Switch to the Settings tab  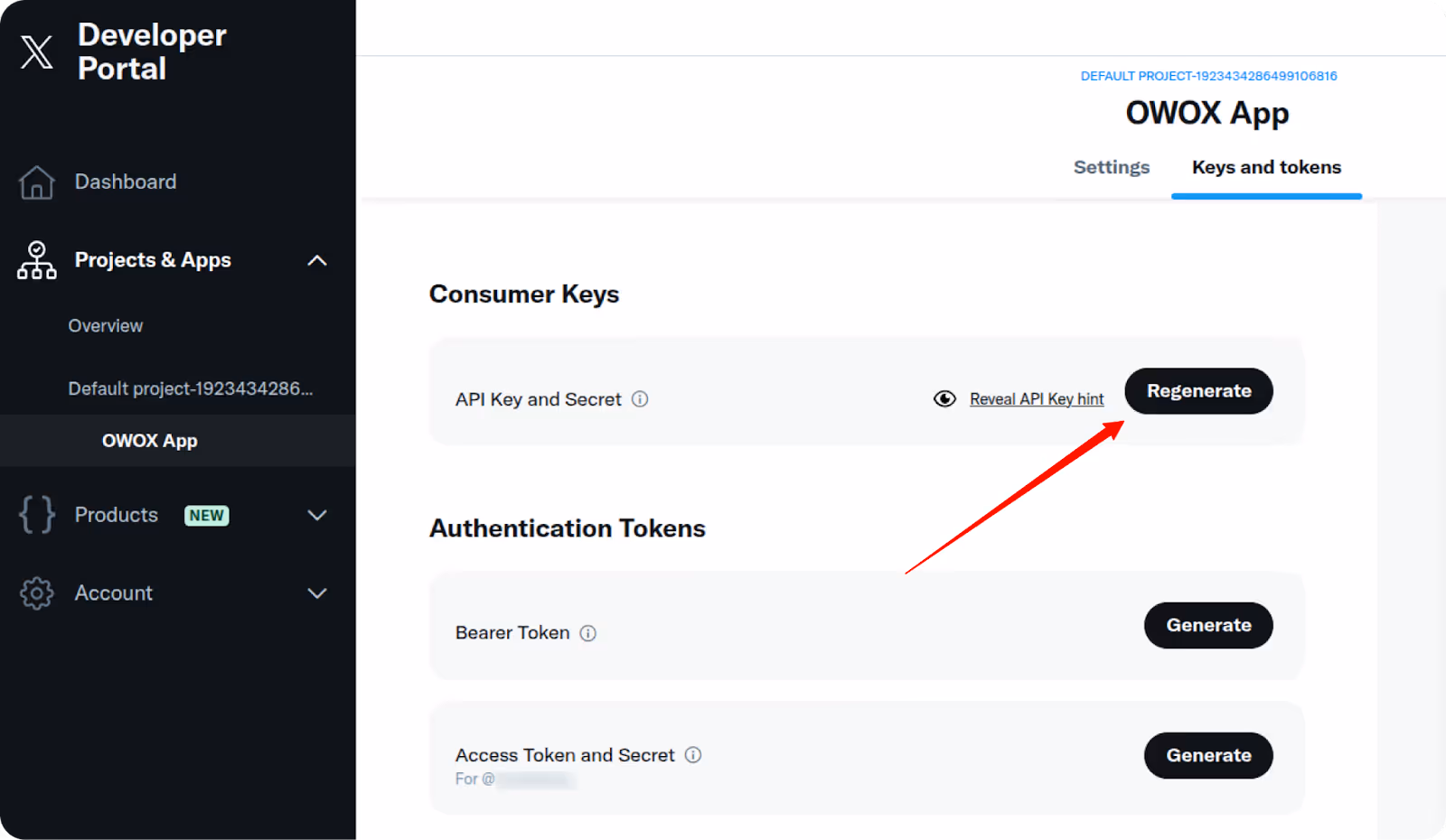tap(1111, 167)
